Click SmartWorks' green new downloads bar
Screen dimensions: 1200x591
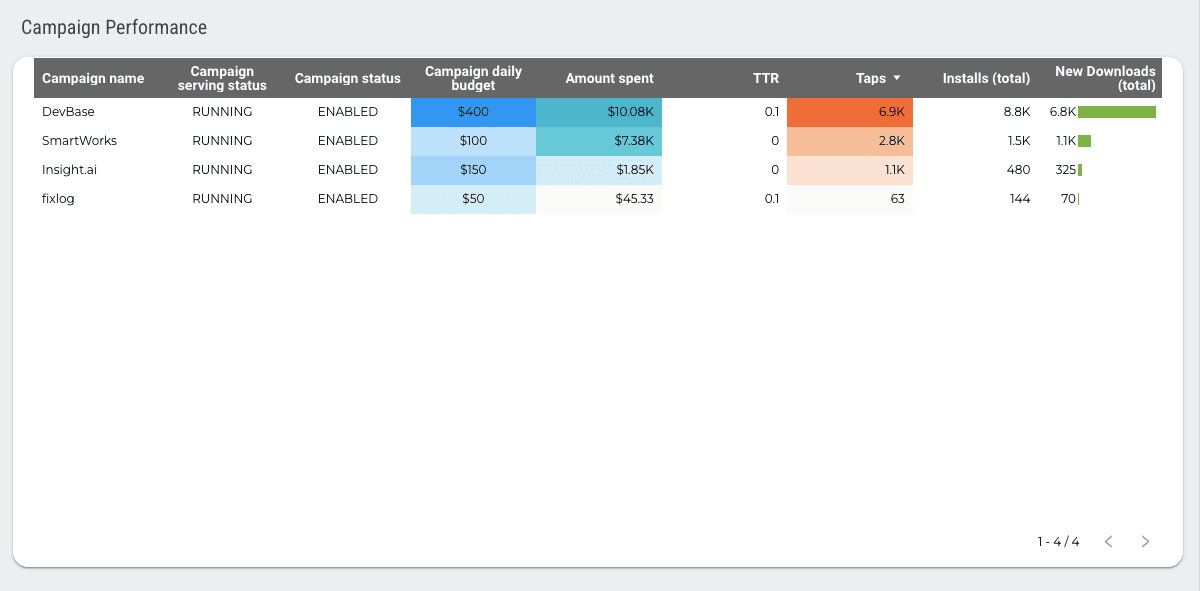coord(1084,141)
